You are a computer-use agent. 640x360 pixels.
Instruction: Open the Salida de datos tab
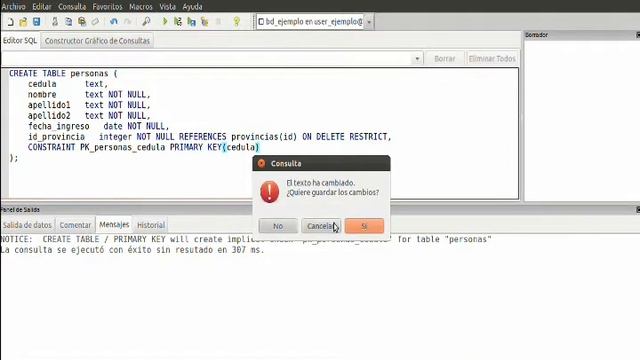pos(27,225)
